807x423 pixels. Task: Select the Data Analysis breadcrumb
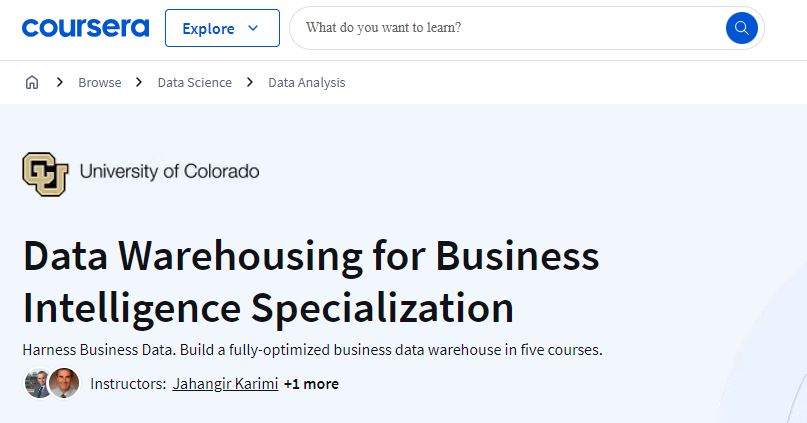coord(307,82)
